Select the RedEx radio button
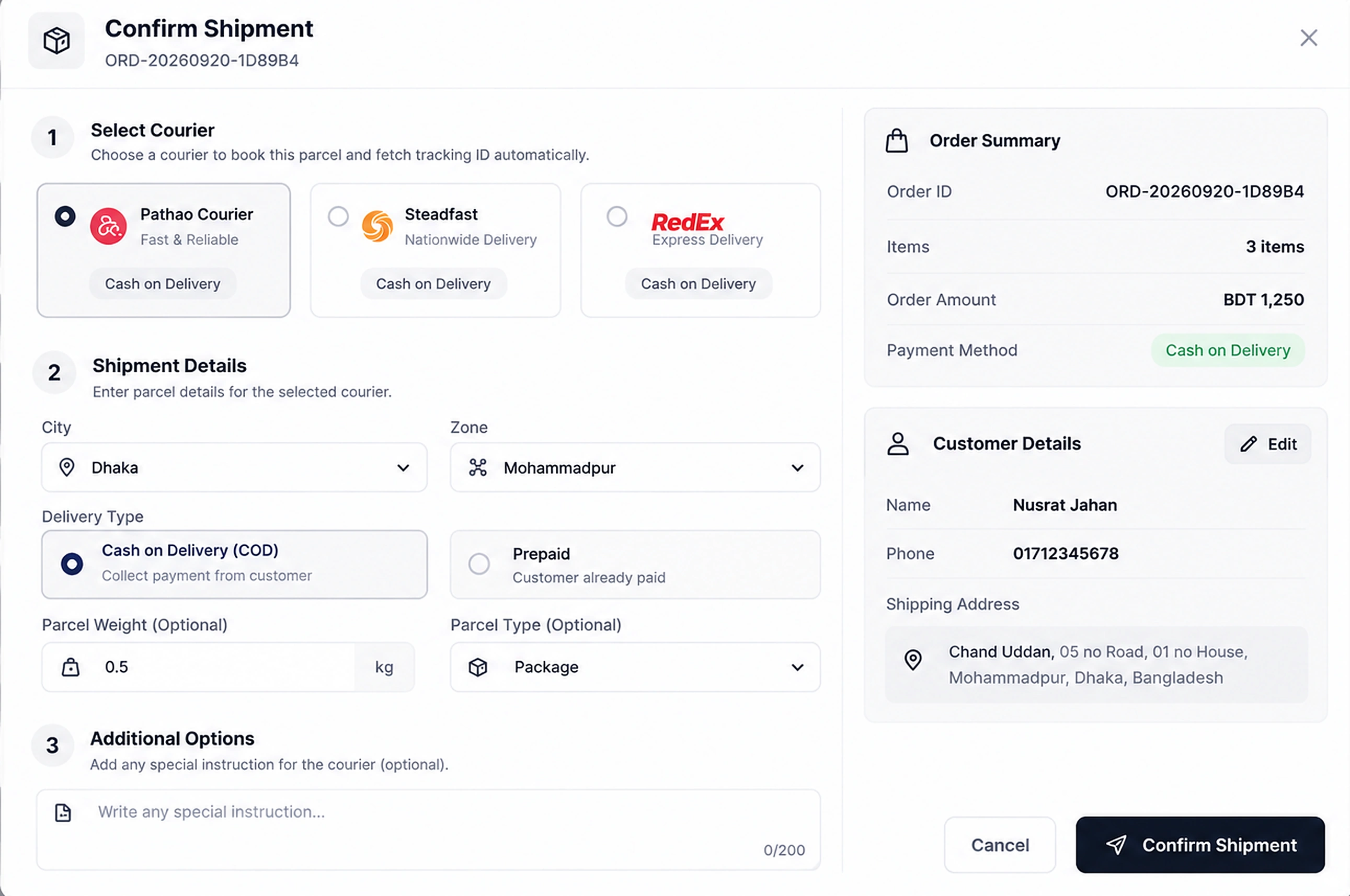1350x896 pixels. click(616, 216)
